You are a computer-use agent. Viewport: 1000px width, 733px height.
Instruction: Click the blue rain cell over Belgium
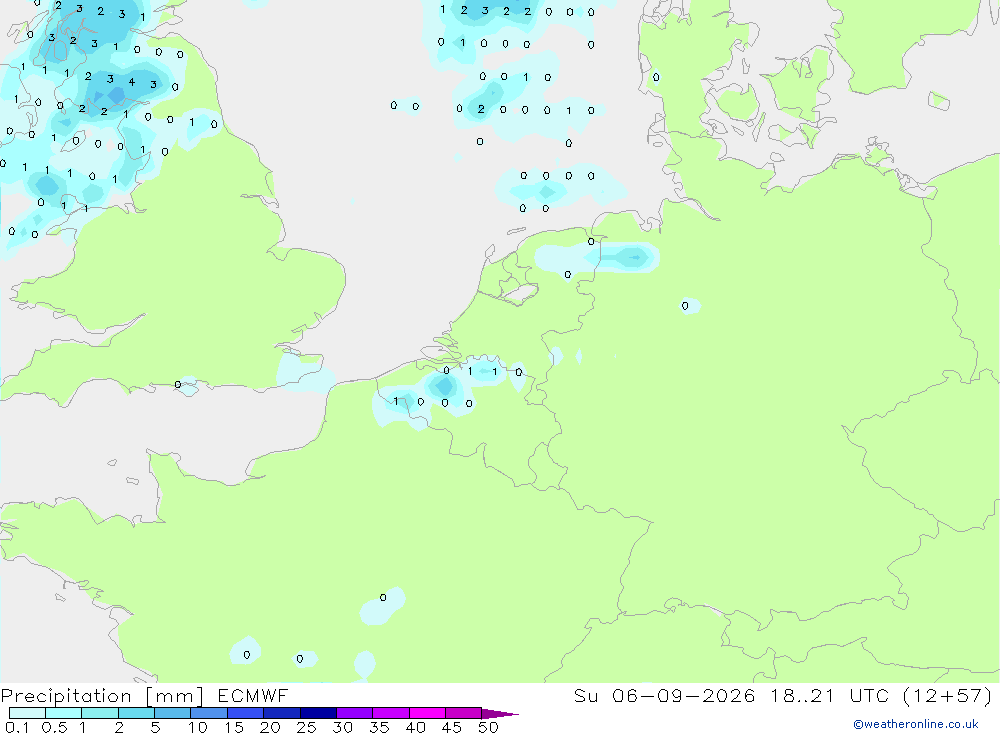(443, 386)
